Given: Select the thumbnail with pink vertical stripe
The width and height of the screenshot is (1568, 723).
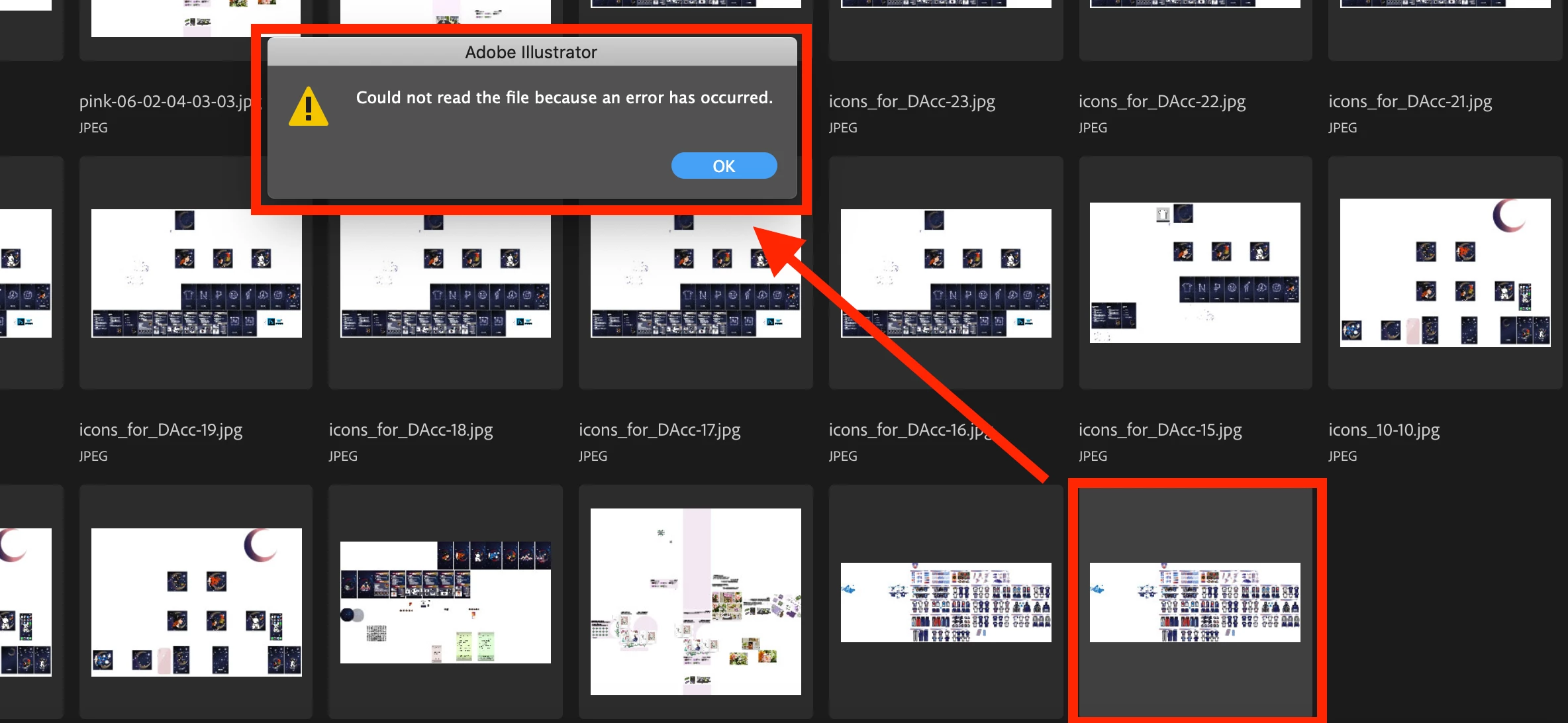Looking at the screenshot, I should pyautogui.click(x=695, y=601).
